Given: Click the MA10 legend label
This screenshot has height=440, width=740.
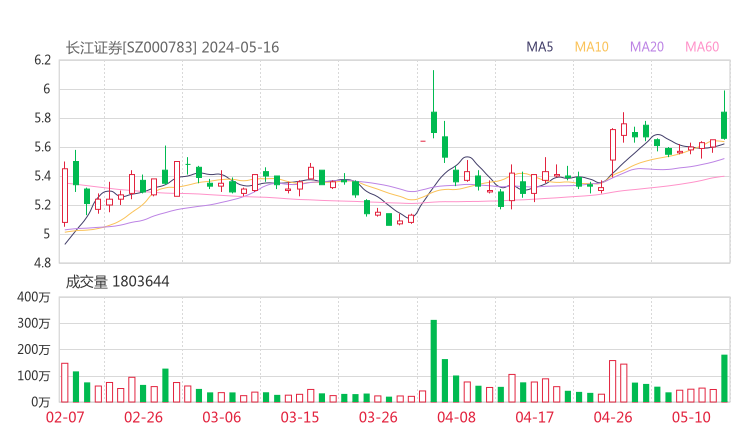Looking at the screenshot, I should pyautogui.click(x=591, y=47).
